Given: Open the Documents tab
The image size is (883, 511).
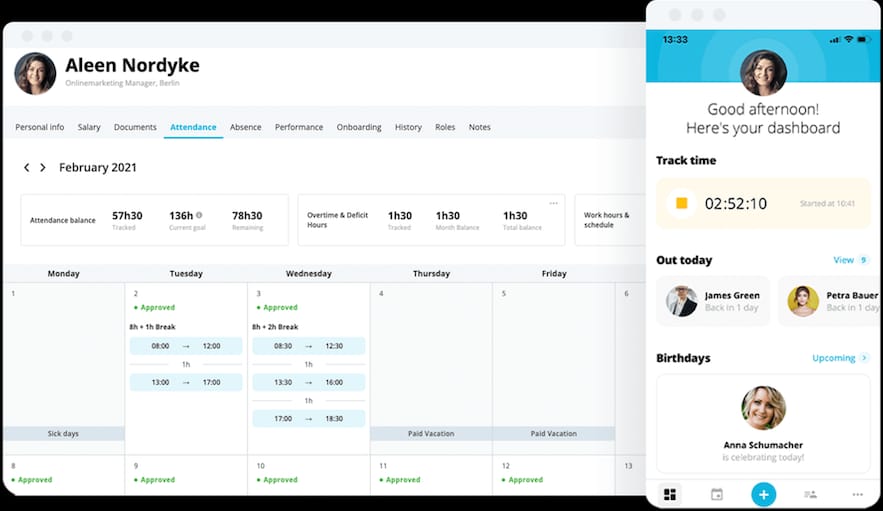Looking at the screenshot, I should (x=135, y=127).
